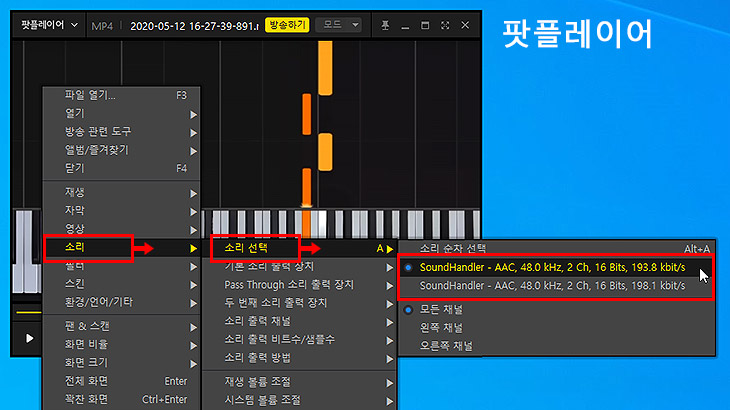This screenshot has height=410, width=730.
Task: Click the yellow seek bar progress
Action: click(29, 312)
